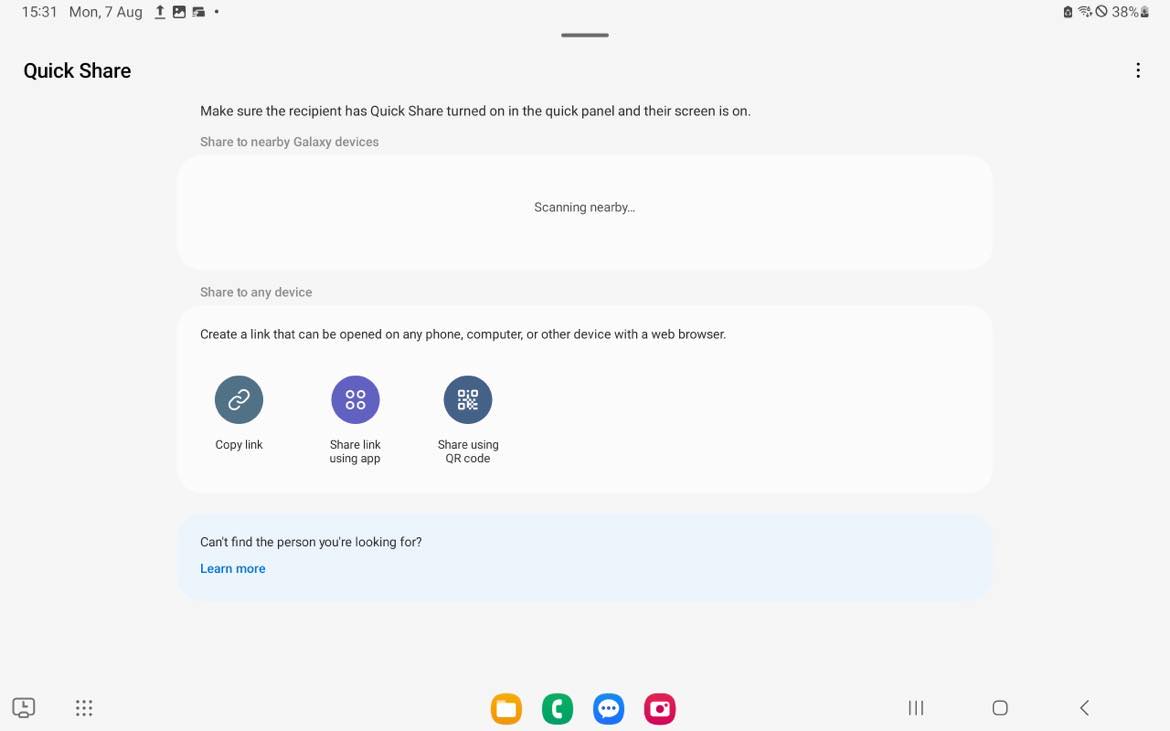Tap the Back navigation arrow
The image size is (1170, 731).
click(x=1084, y=708)
